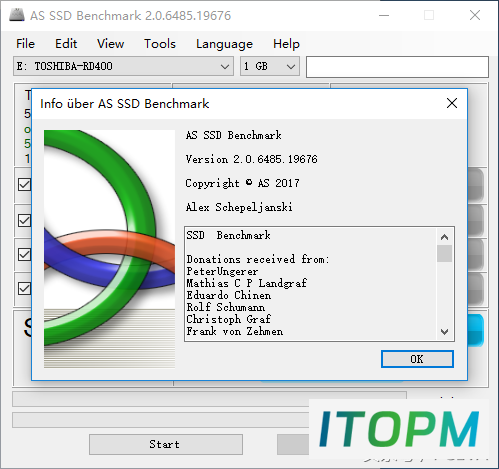Click the donations list scroll down arrow
The width and height of the screenshot is (499, 469).
click(444, 332)
